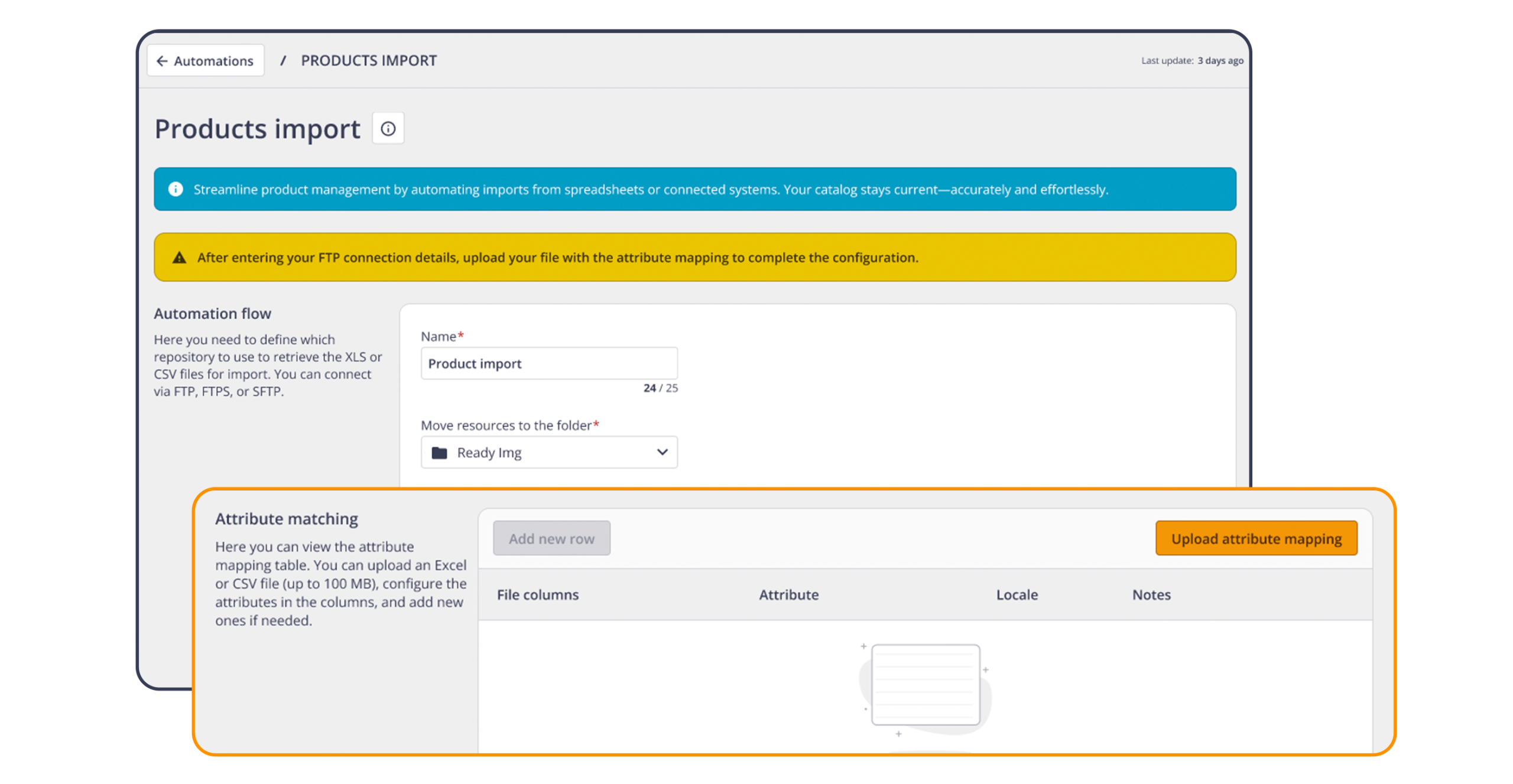This screenshot has height=784, width=1513.
Task: Click the info icon in the blue banner
Action: pyautogui.click(x=177, y=189)
